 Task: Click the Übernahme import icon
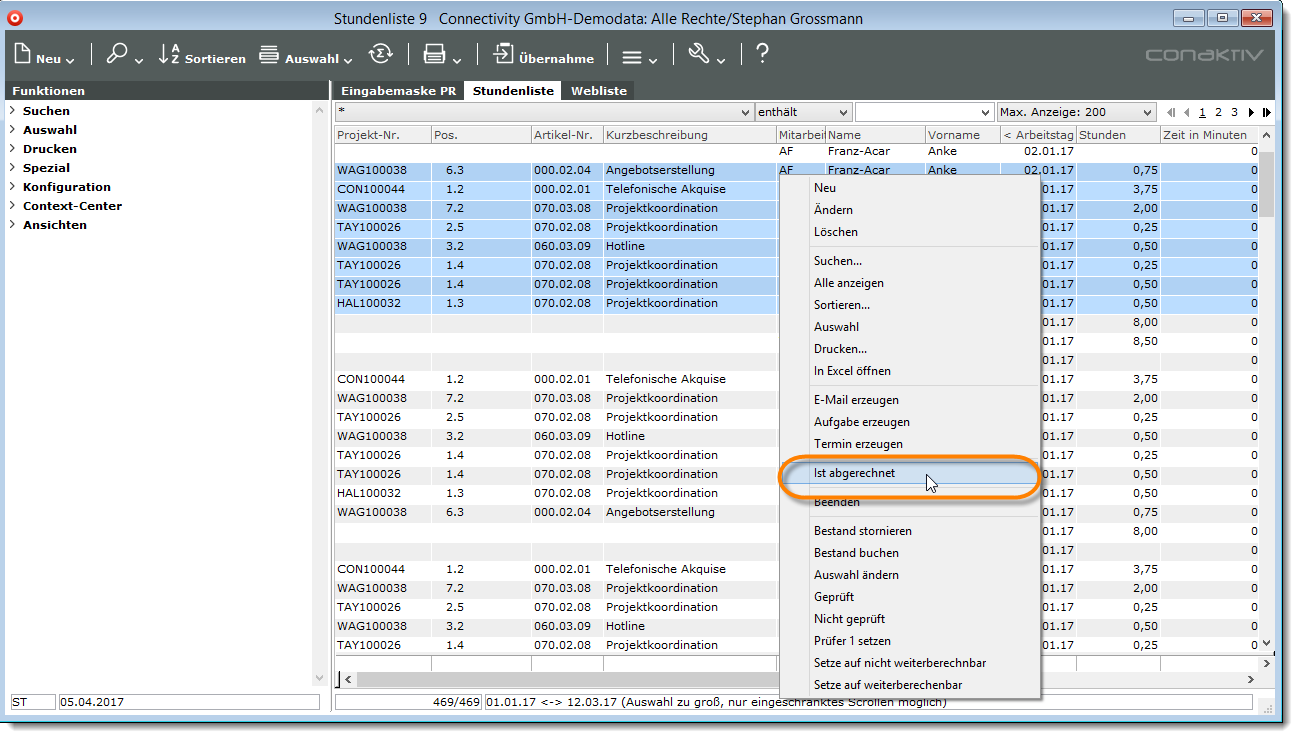pyautogui.click(x=503, y=56)
